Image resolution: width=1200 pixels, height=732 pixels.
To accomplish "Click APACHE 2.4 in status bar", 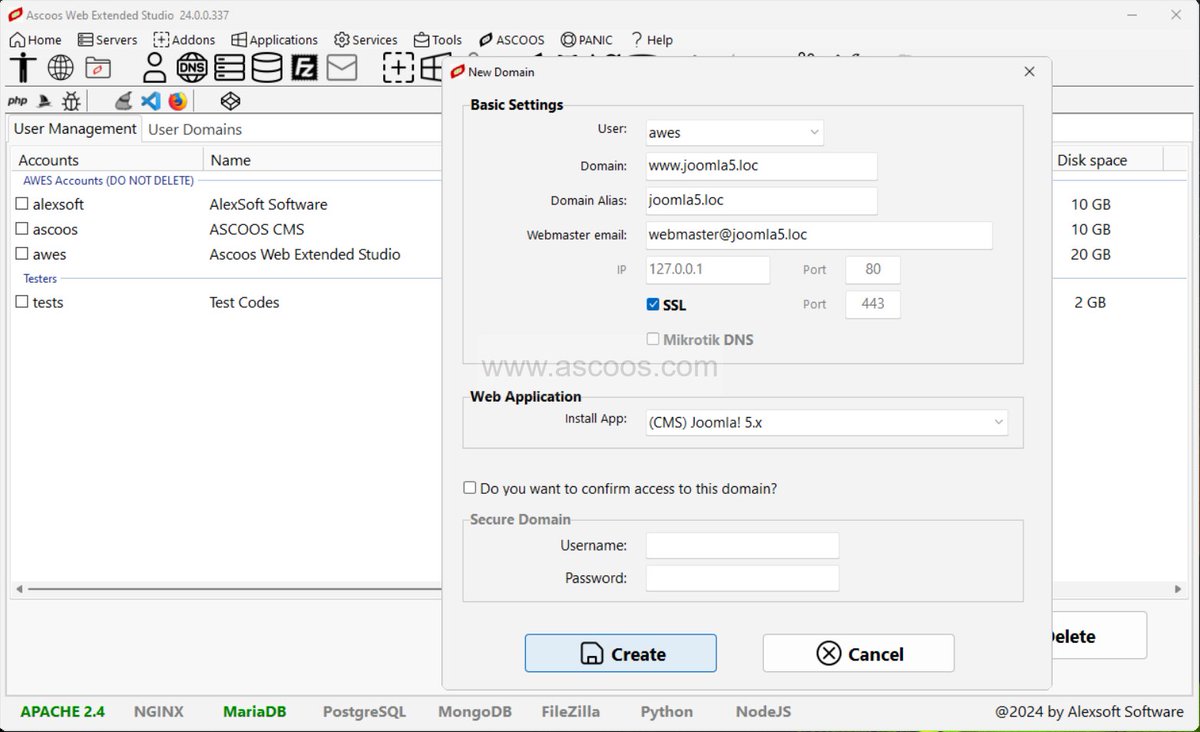I will click(x=62, y=711).
